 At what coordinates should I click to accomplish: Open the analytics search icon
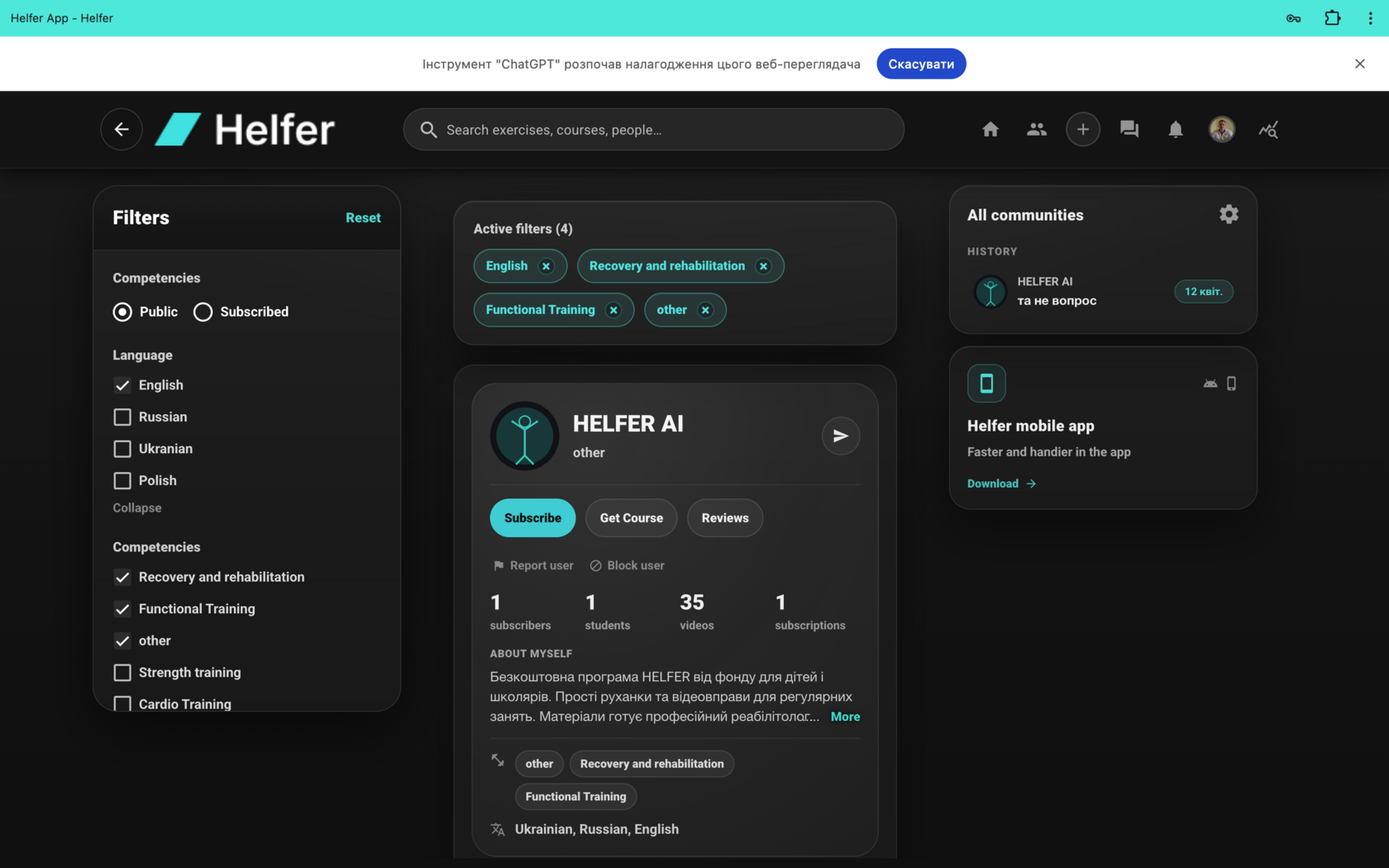pos(1268,130)
